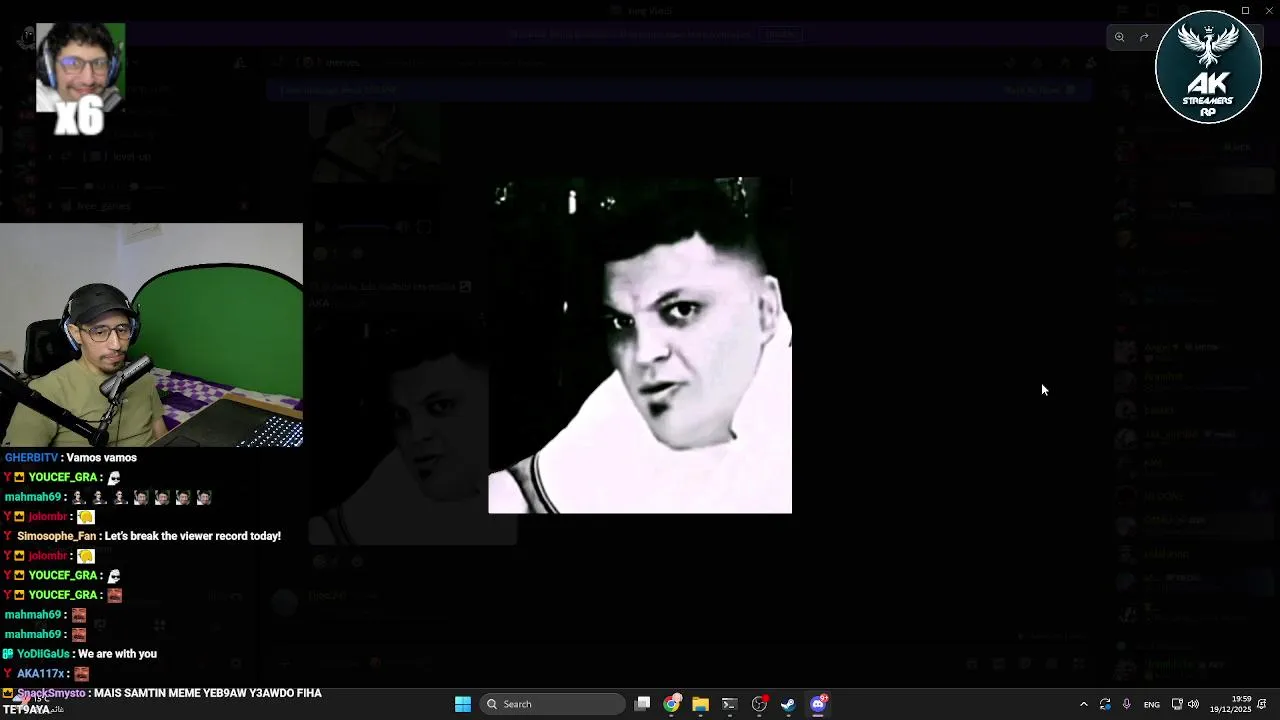Select chat username YoDiiGaUs
The height and width of the screenshot is (720, 1280).
pos(43,654)
